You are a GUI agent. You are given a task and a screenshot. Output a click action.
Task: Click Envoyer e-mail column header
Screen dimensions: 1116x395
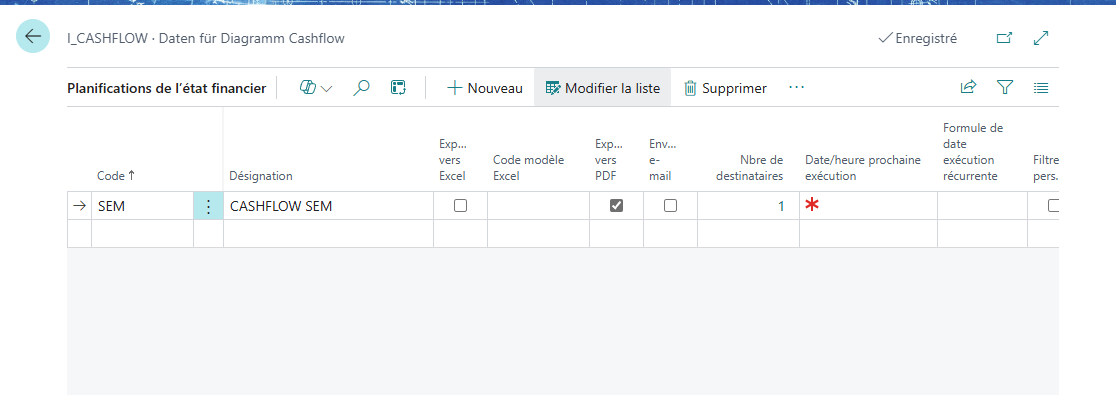[663, 159]
